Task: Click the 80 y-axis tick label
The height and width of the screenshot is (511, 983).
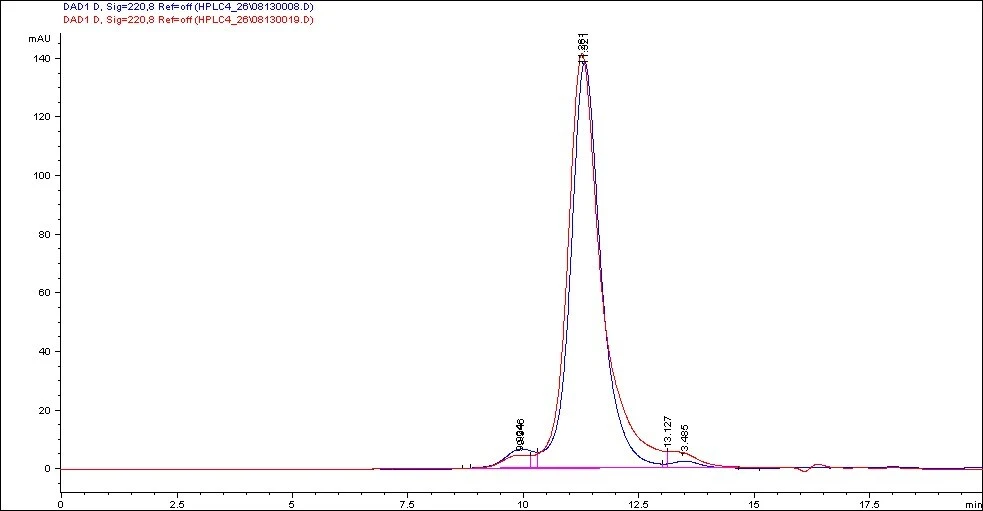Action: tap(45, 234)
